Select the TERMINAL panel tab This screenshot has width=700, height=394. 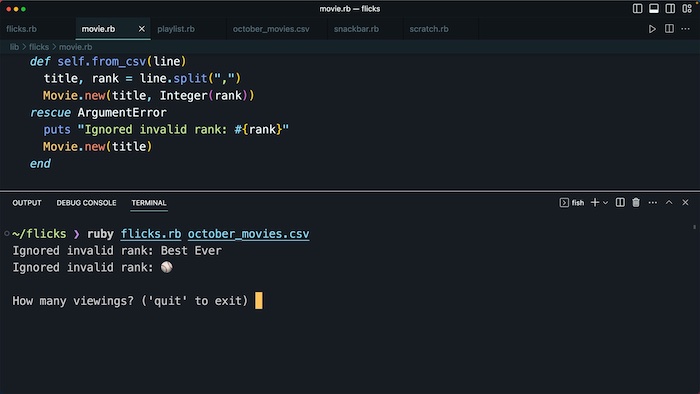[x=149, y=203]
